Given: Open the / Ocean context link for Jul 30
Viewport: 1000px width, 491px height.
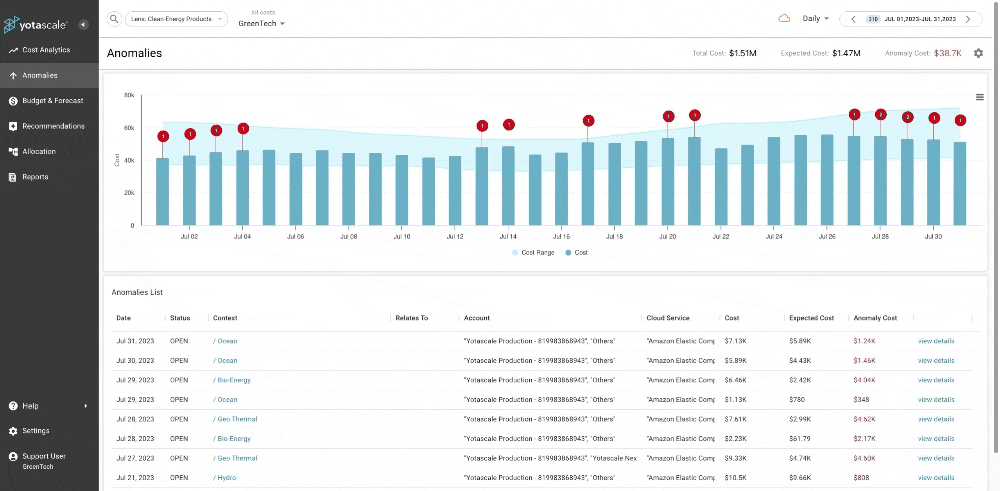Looking at the screenshot, I should [x=225, y=361].
